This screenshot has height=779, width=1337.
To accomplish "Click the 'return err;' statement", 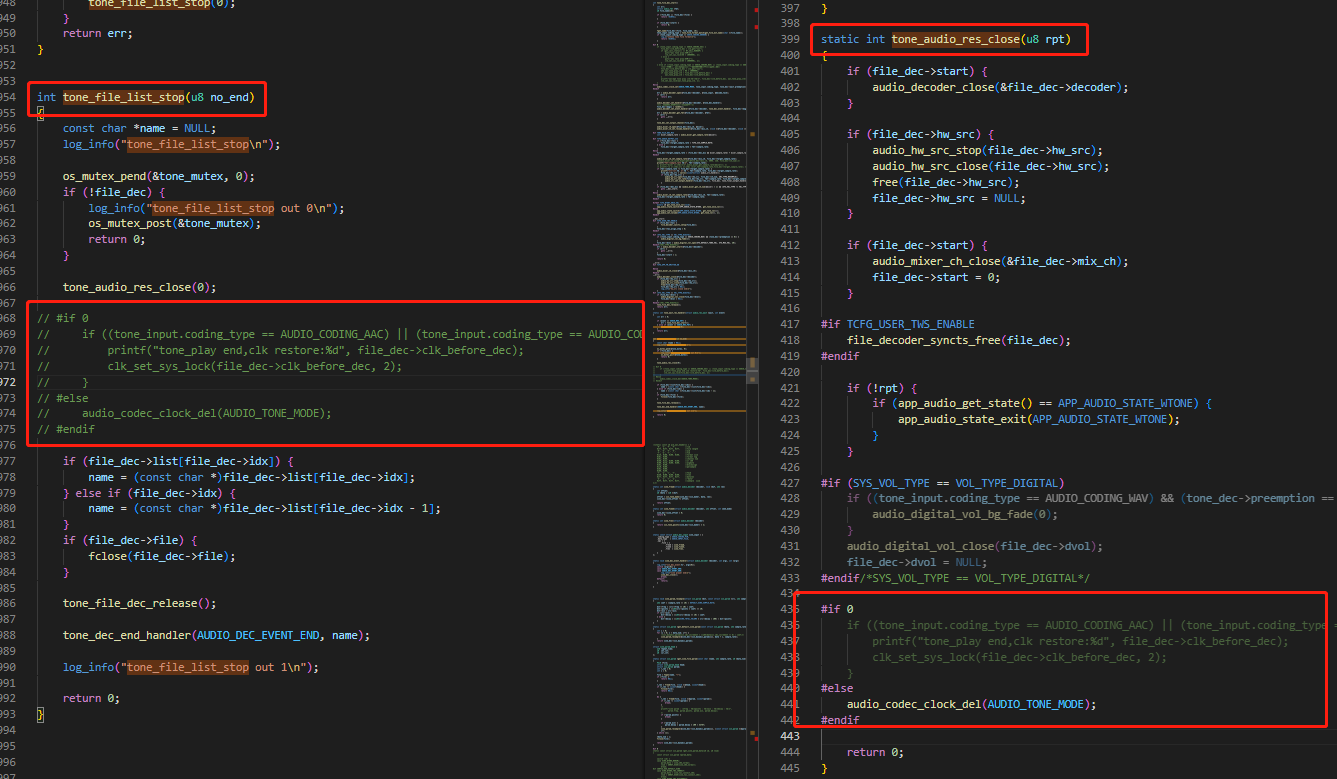I will pos(98,33).
